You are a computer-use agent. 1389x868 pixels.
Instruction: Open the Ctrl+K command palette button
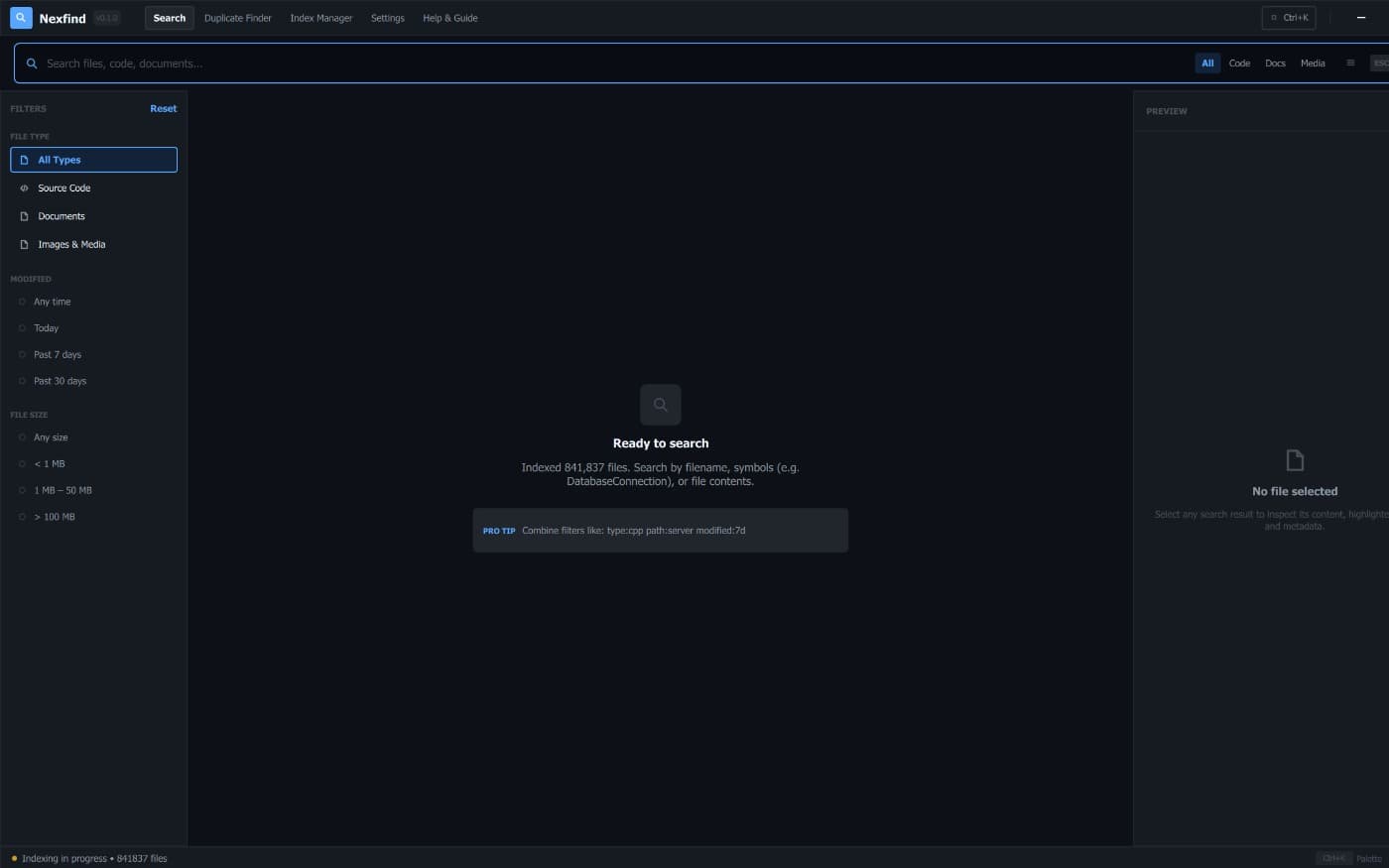click(1289, 18)
